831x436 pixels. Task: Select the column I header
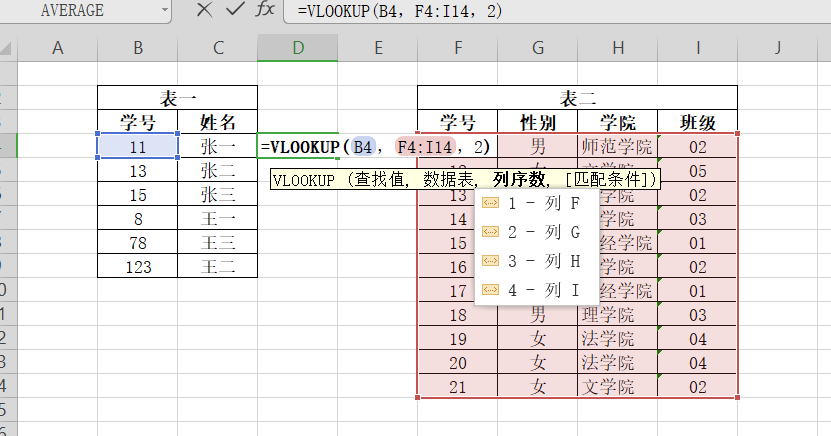point(698,48)
